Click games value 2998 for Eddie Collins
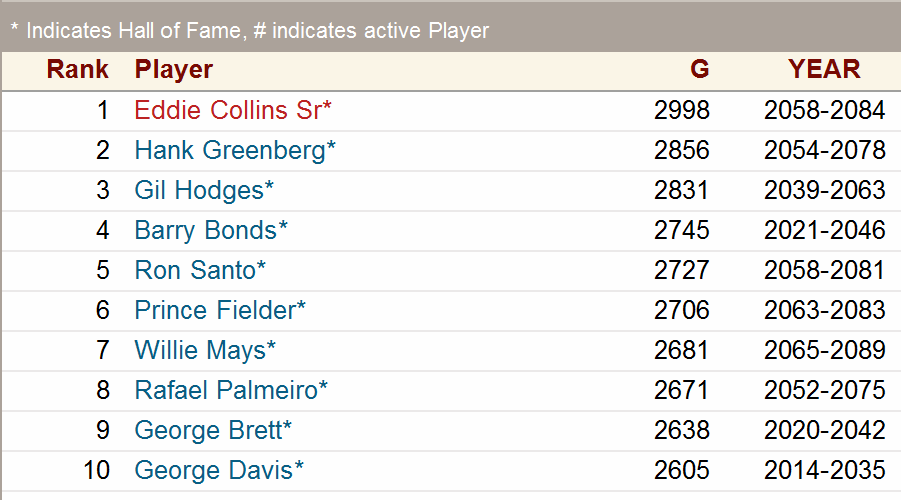The width and height of the screenshot is (901, 500). tap(682, 110)
